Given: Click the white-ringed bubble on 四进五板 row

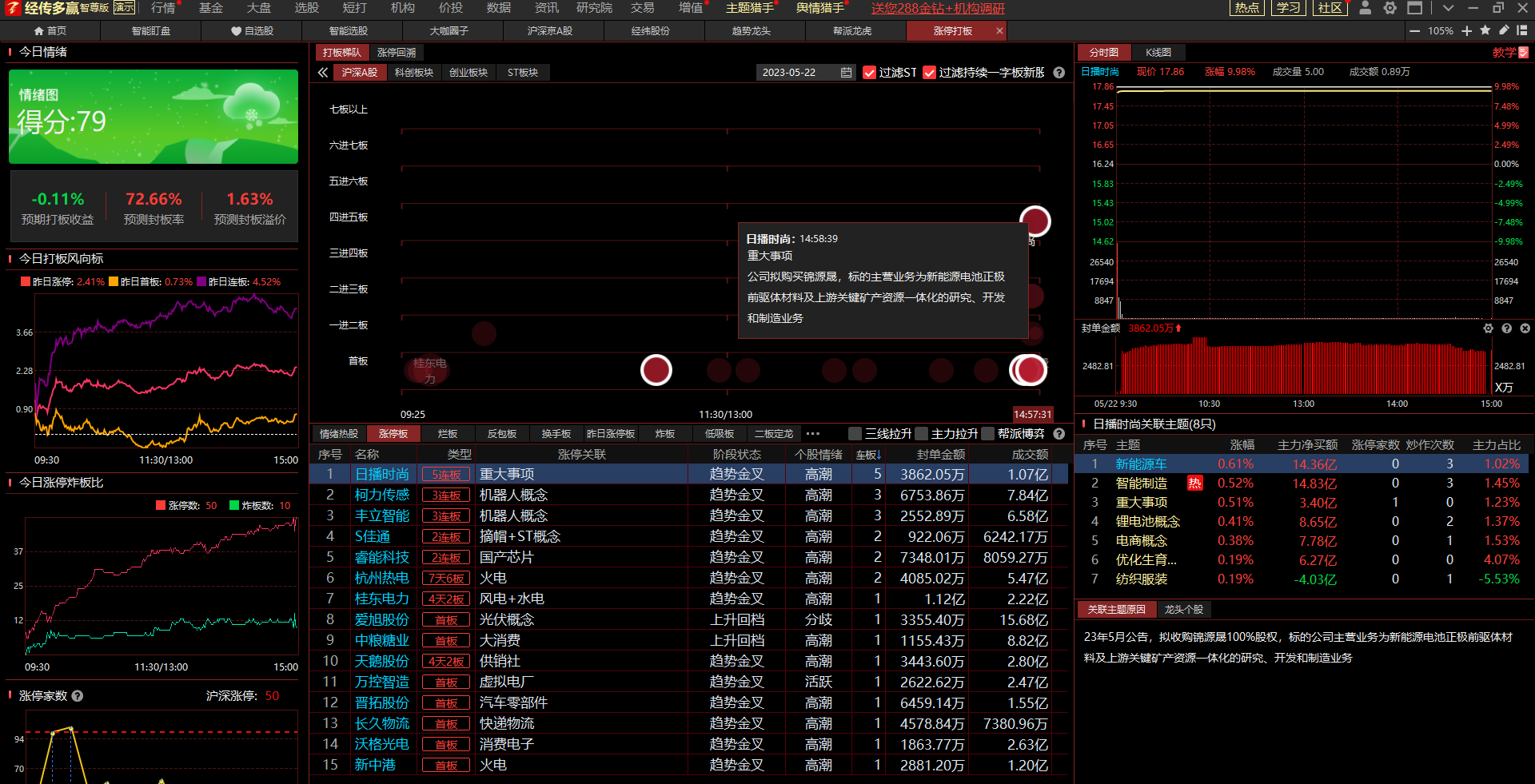Looking at the screenshot, I should click(x=1035, y=221).
